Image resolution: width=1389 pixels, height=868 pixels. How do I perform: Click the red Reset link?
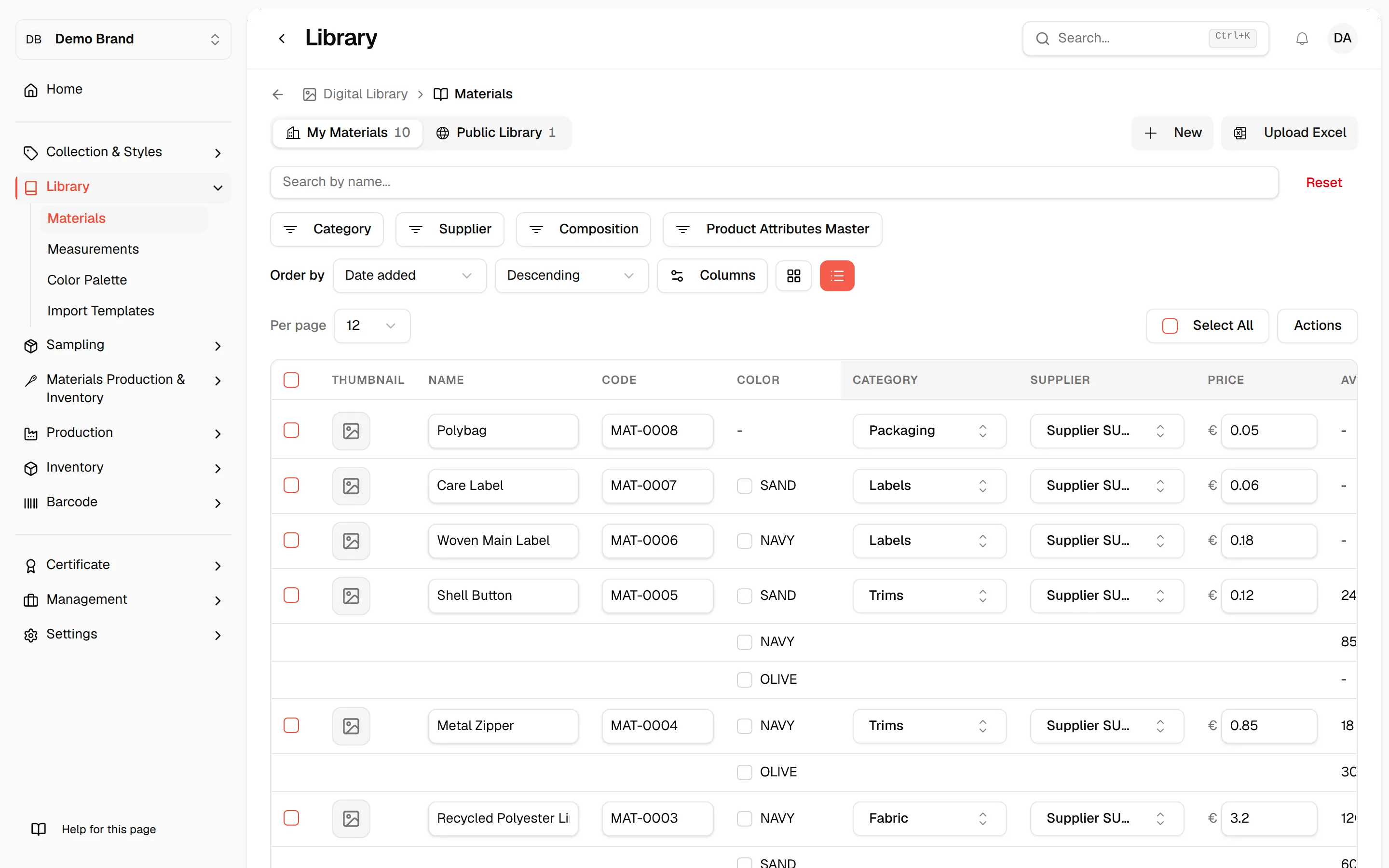(x=1323, y=183)
